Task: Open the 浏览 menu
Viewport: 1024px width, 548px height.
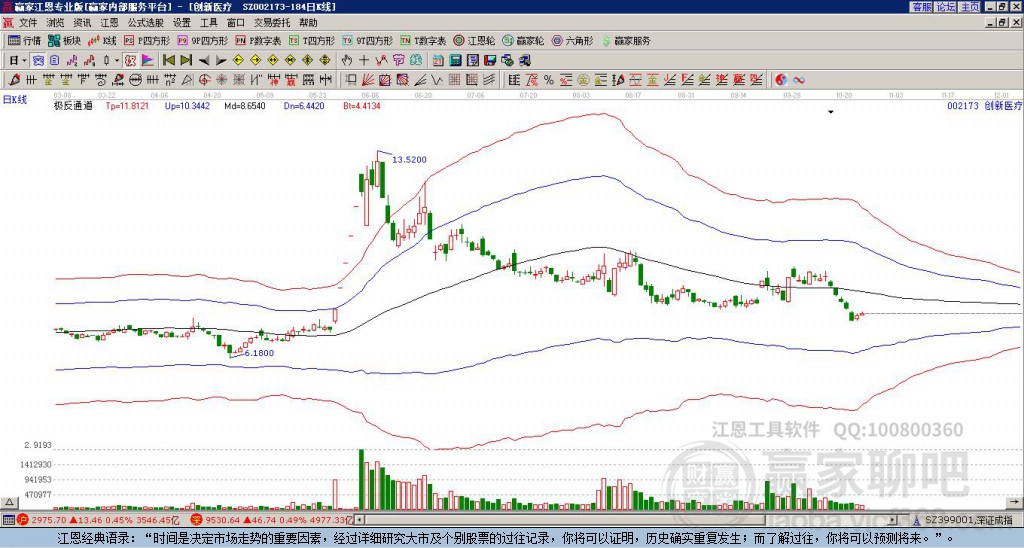Action: (x=56, y=23)
